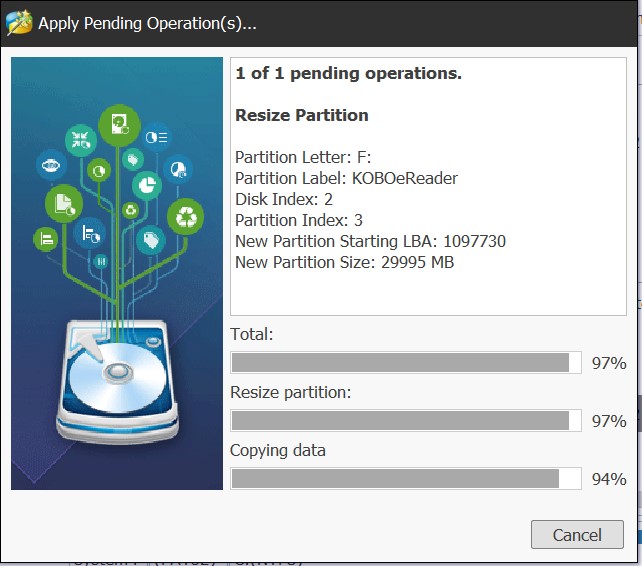The image size is (642, 566).
Task: Click the "Disk Index: 2" line
Action: tap(284, 199)
